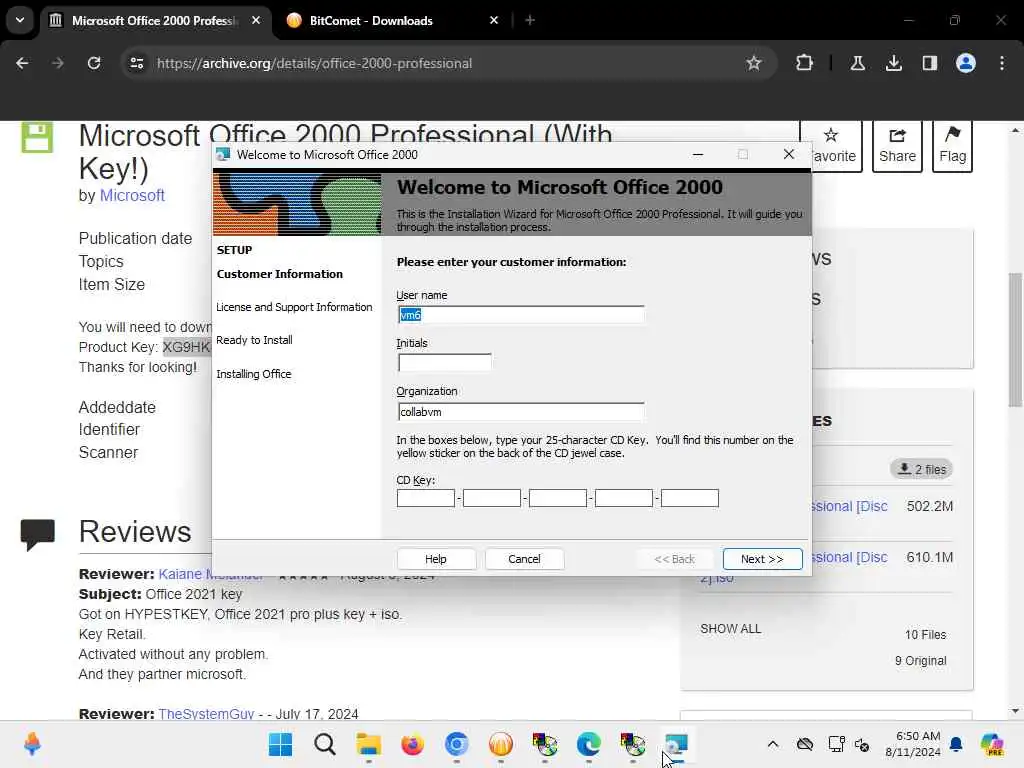This screenshot has width=1024, height=768.
Task: Open File Explorer from the taskbar
Action: [x=368, y=744]
